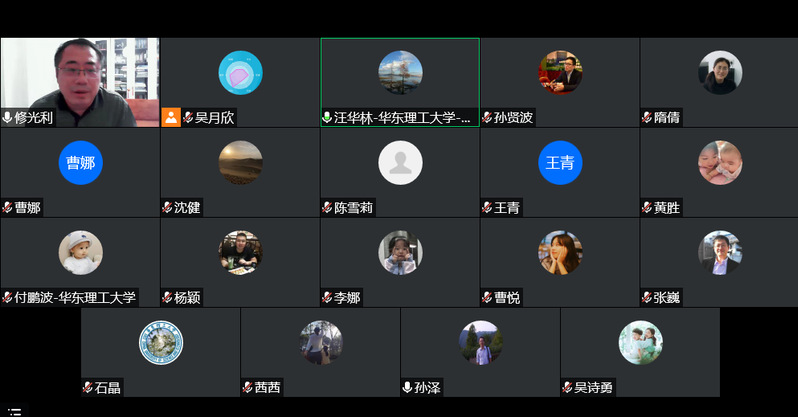Click the muted mic icon beside 曹悦
The width and height of the screenshot is (798, 417).
[487, 297]
